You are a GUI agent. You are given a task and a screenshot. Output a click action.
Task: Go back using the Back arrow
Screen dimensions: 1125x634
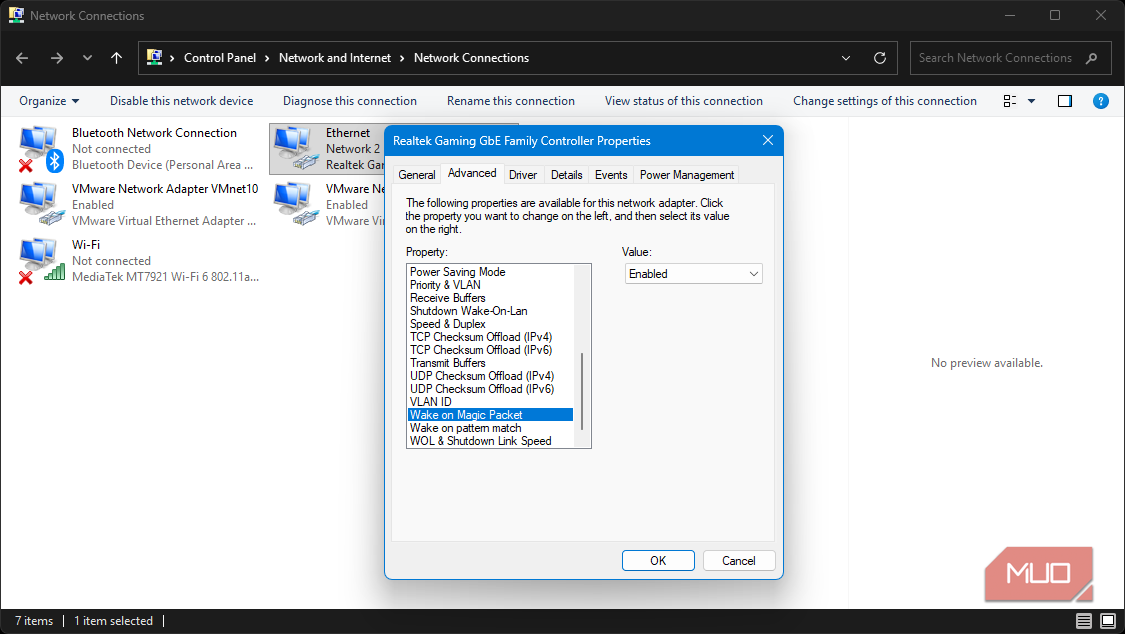[x=22, y=58]
